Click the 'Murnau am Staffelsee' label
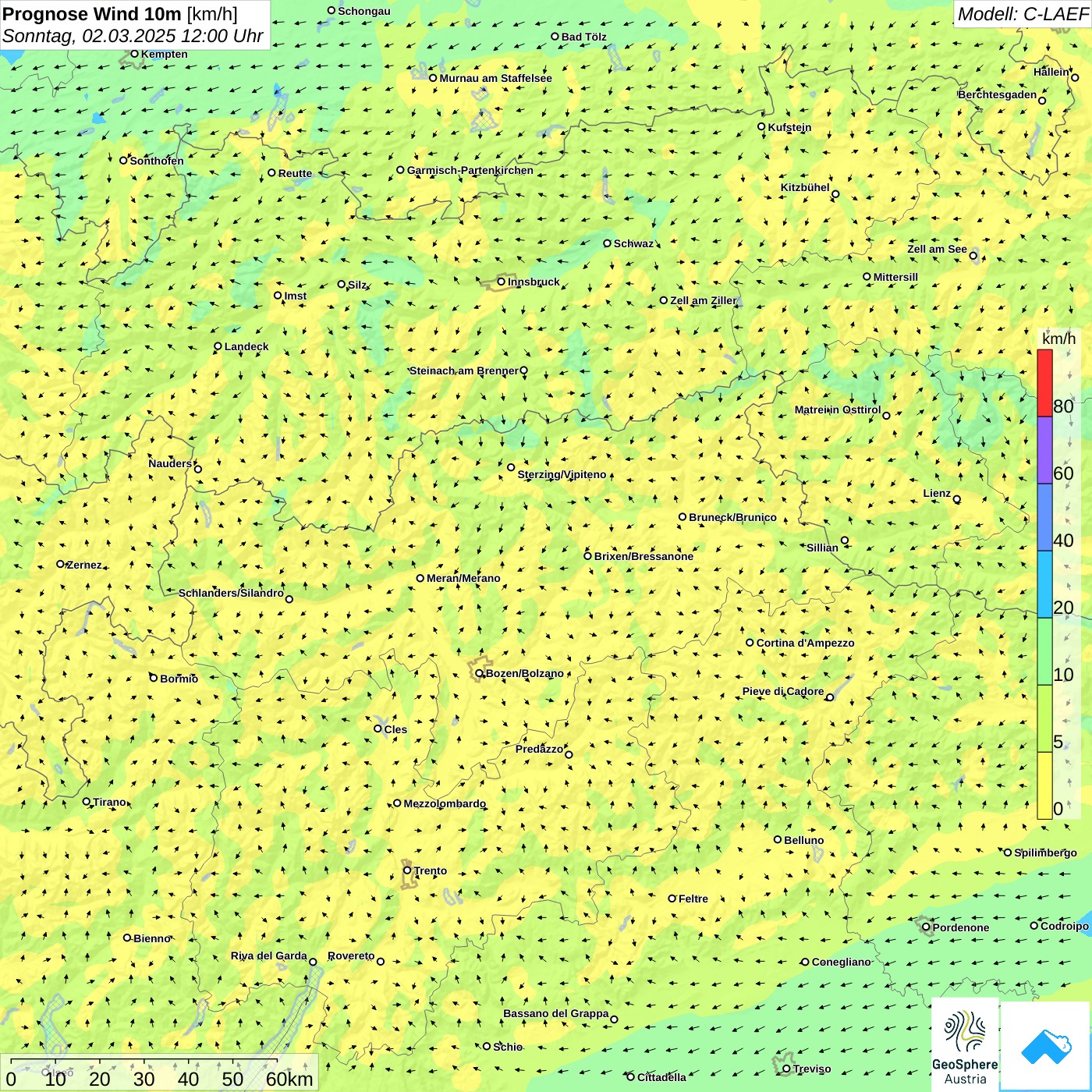 point(495,78)
